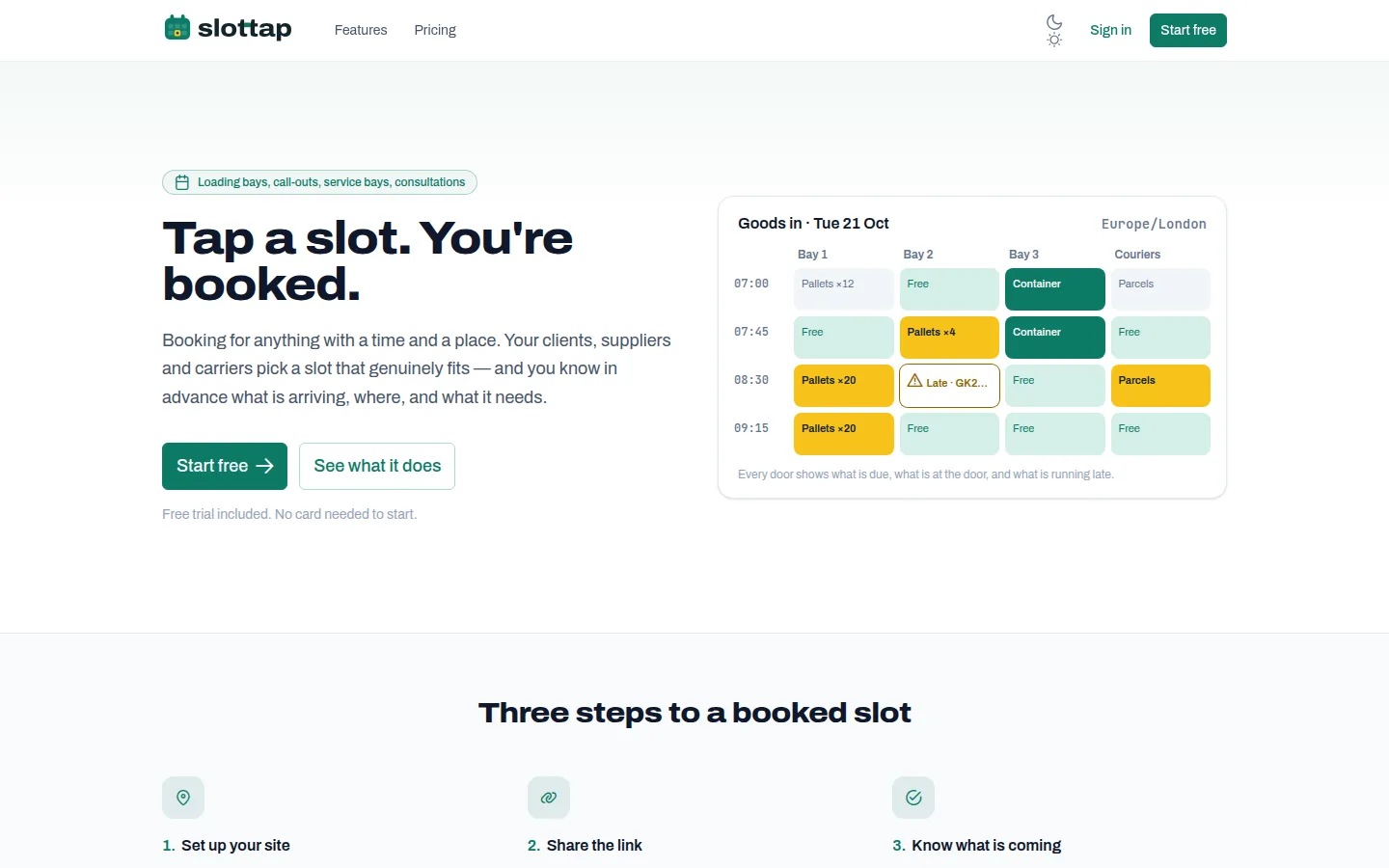Click the Share the link step title
Screen dimensions: 1389x868
pos(594,846)
